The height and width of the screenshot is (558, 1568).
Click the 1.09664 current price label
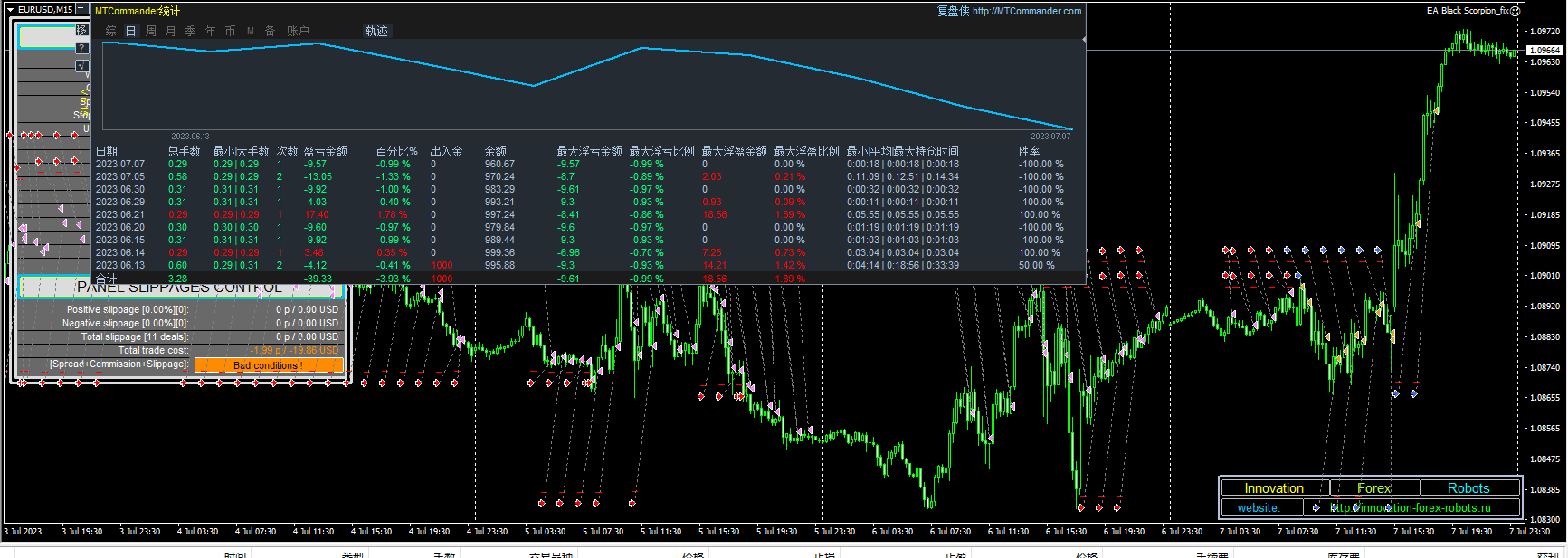tap(1544, 51)
